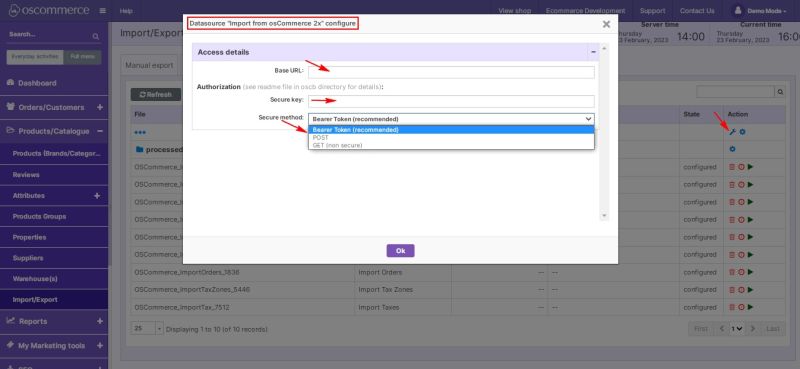Open Import/Export in the sidebar

pos(35,300)
